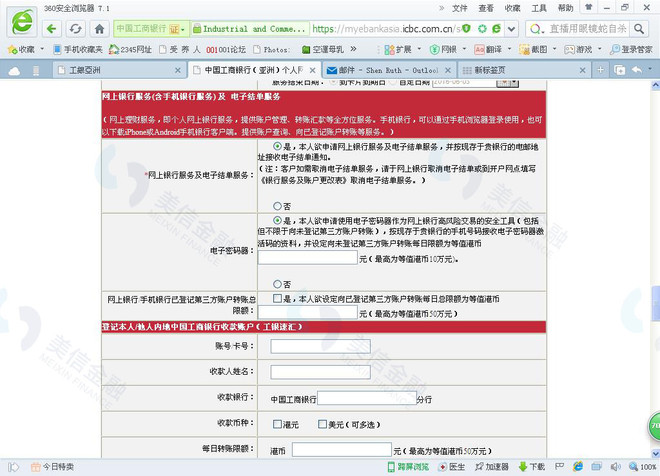Open the 100% zoom control
This screenshot has width=660, height=476.
pyautogui.click(x=643, y=467)
